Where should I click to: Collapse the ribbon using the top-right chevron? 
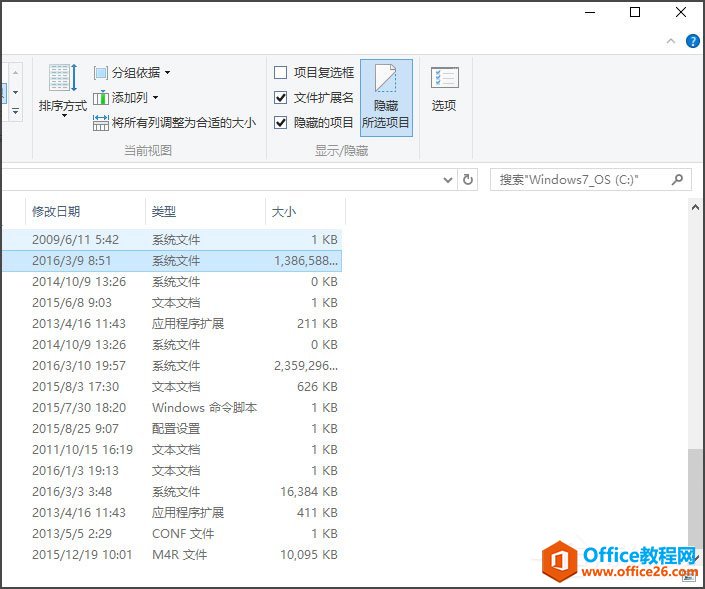pyautogui.click(x=671, y=41)
